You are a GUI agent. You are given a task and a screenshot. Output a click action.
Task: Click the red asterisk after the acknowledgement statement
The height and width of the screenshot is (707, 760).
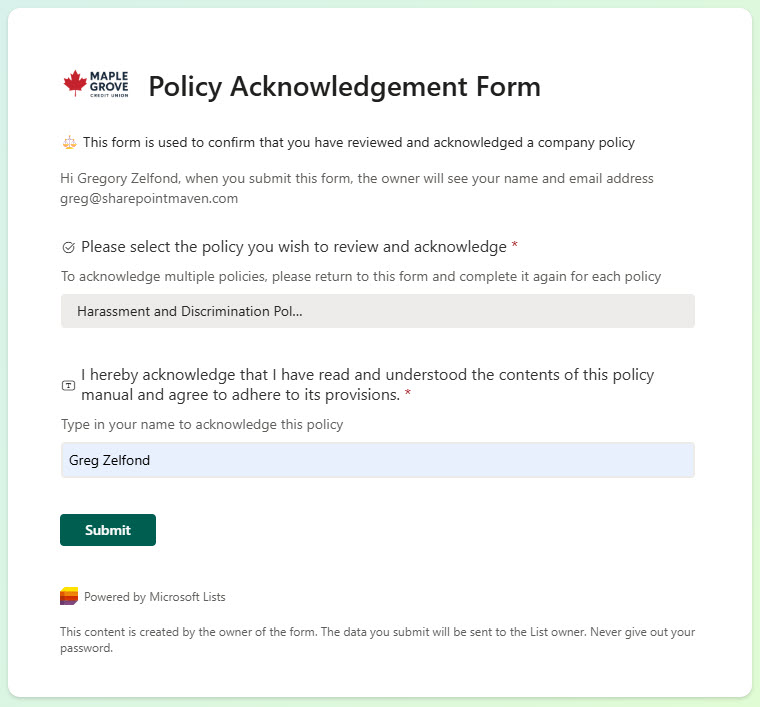pos(408,395)
